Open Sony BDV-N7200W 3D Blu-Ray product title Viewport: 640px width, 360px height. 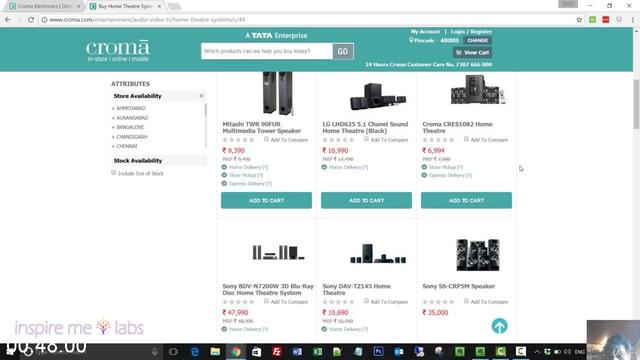[268, 289]
